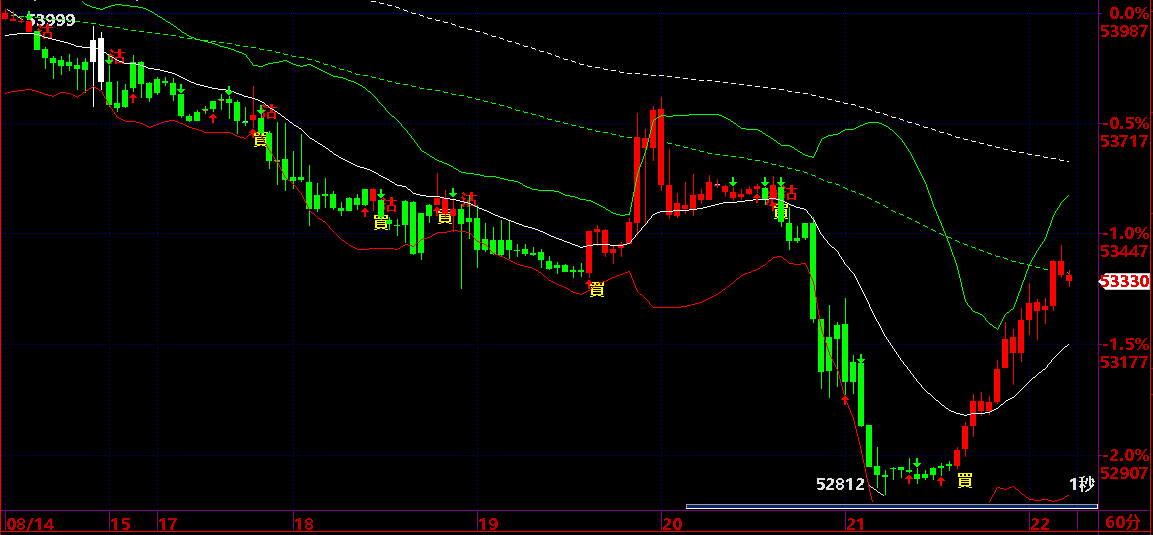Image resolution: width=1153 pixels, height=535 pixels.
Task: Click date label 17 on time axis
Action: [x=168, y=524]
